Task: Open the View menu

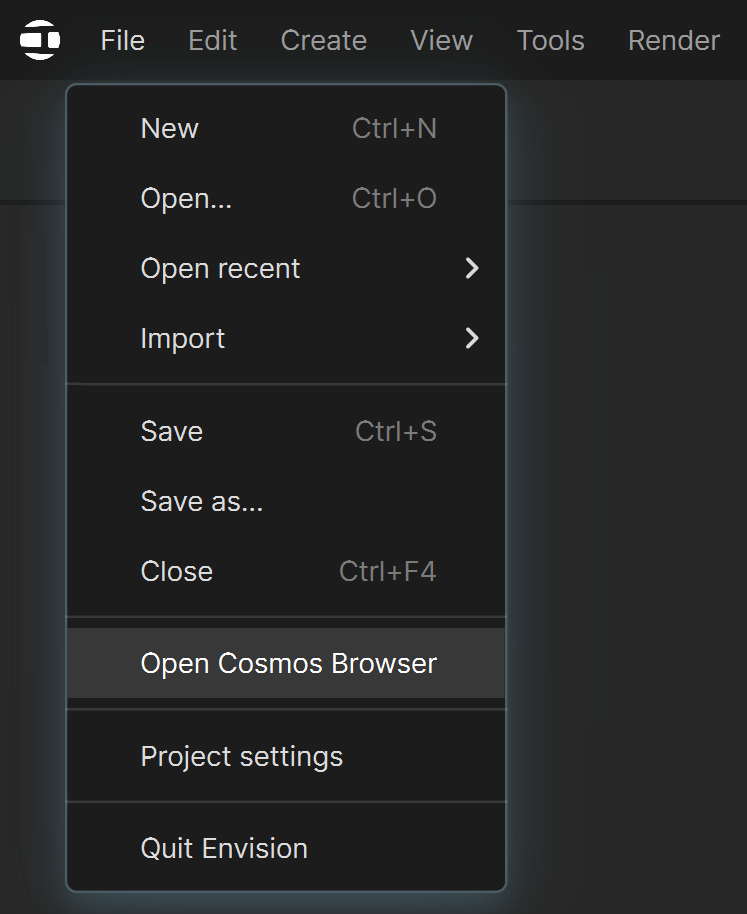Action: point(441,40)
